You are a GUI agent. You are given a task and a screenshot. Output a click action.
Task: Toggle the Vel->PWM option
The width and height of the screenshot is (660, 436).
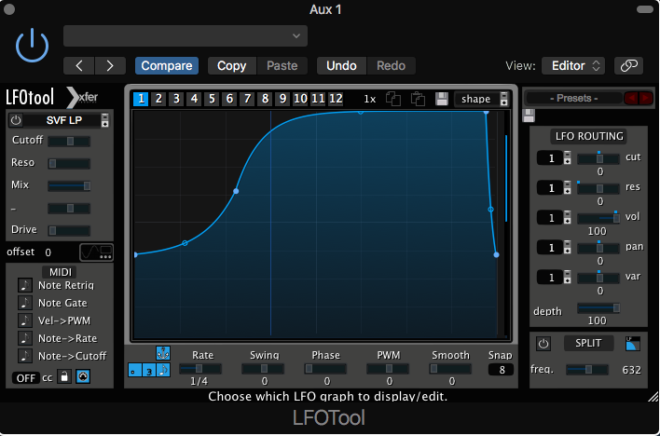coord(25,321)
